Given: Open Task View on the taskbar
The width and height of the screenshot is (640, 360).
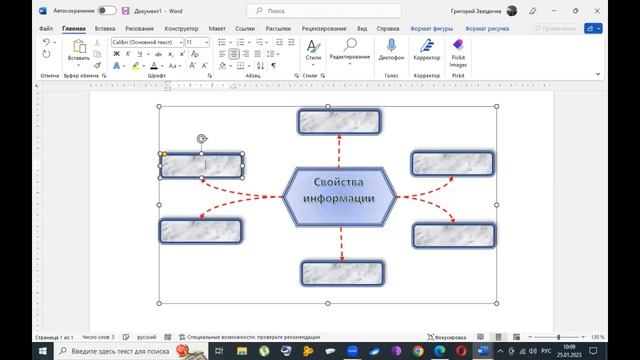Looking at the screenshot, I should tap(219, 351).
